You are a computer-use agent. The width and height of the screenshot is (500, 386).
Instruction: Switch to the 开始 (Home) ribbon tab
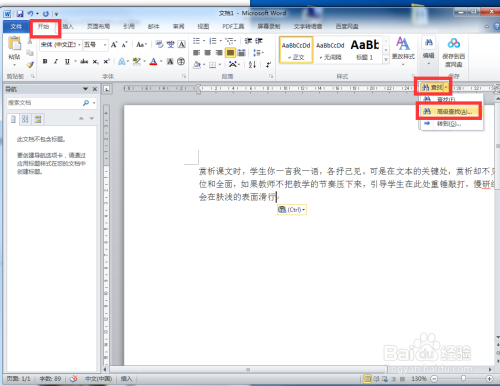pyautogui.click(x=43, y=26)
